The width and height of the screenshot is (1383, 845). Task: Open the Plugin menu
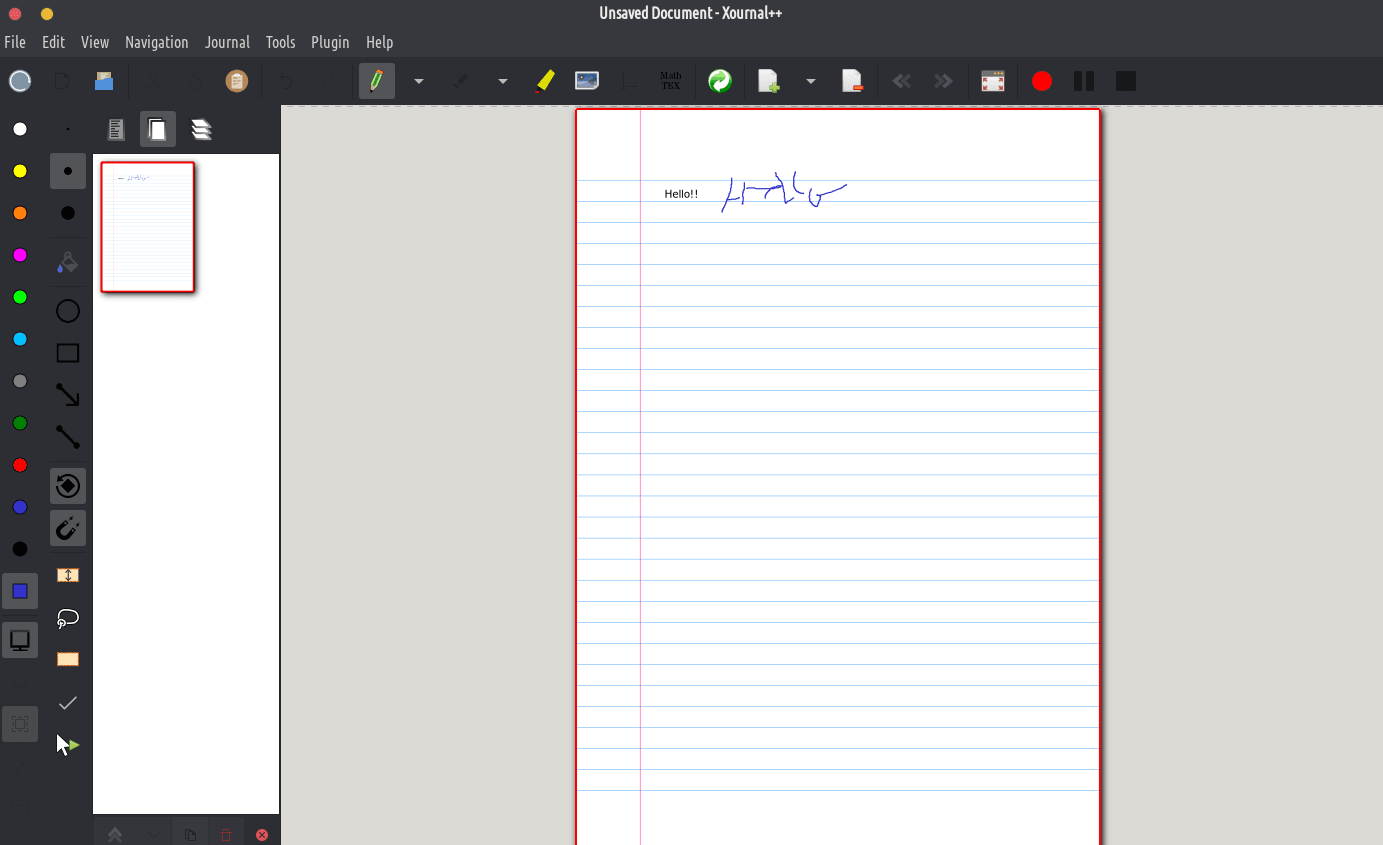pyautogui.click(x=330, y=42)
